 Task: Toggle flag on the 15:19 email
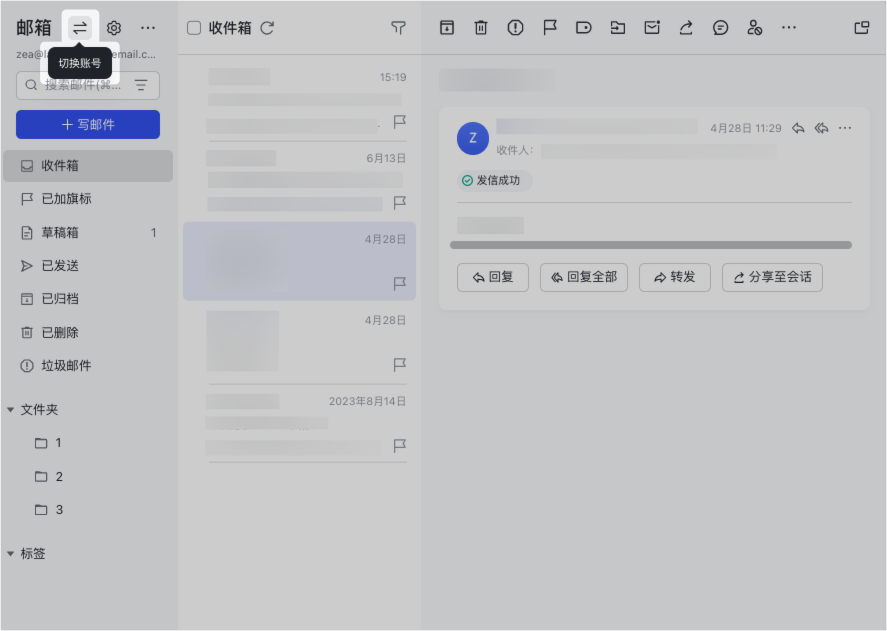tap(400, 122)
